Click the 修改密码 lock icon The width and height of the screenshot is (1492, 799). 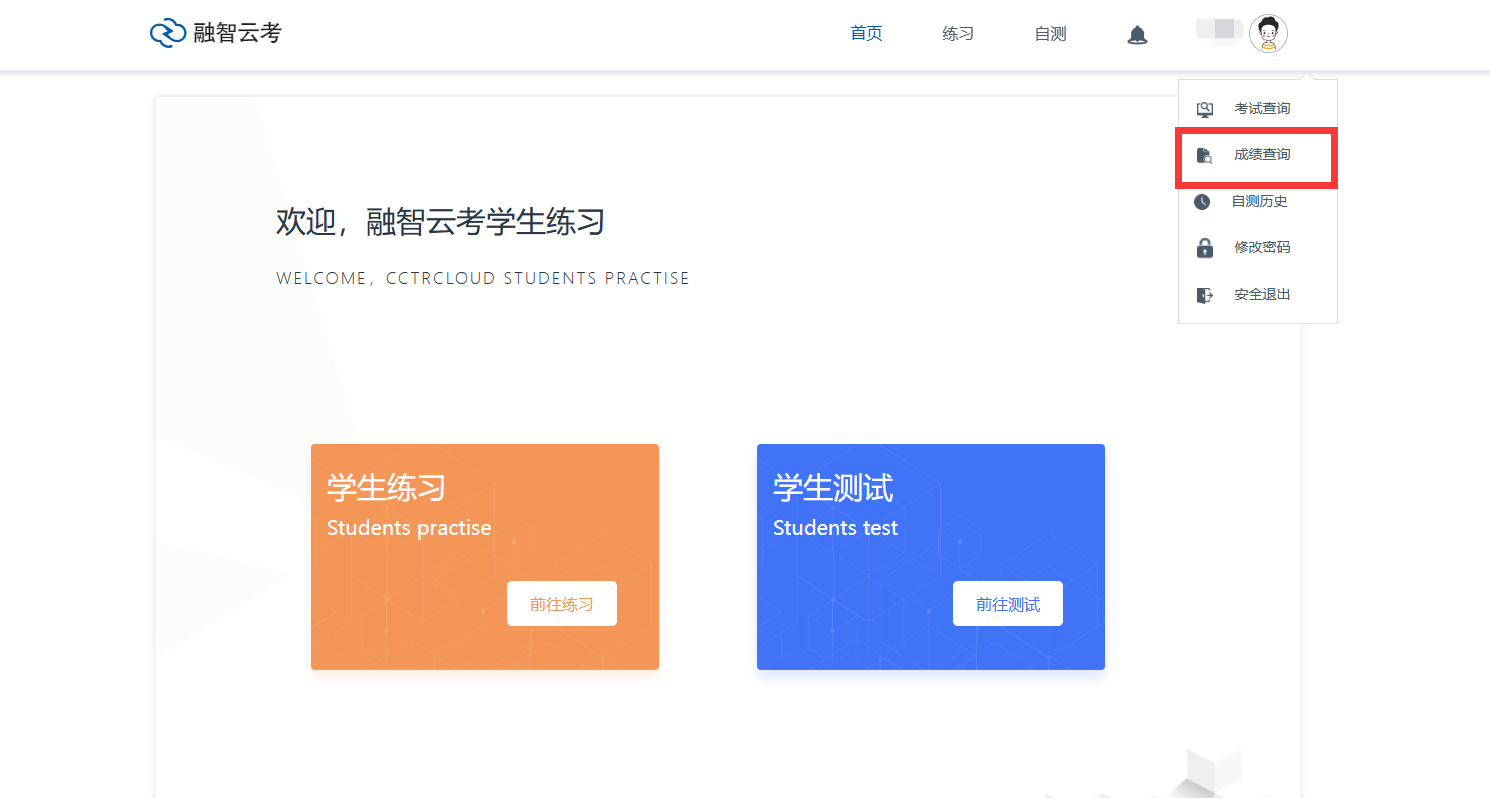click(1205, 248)
